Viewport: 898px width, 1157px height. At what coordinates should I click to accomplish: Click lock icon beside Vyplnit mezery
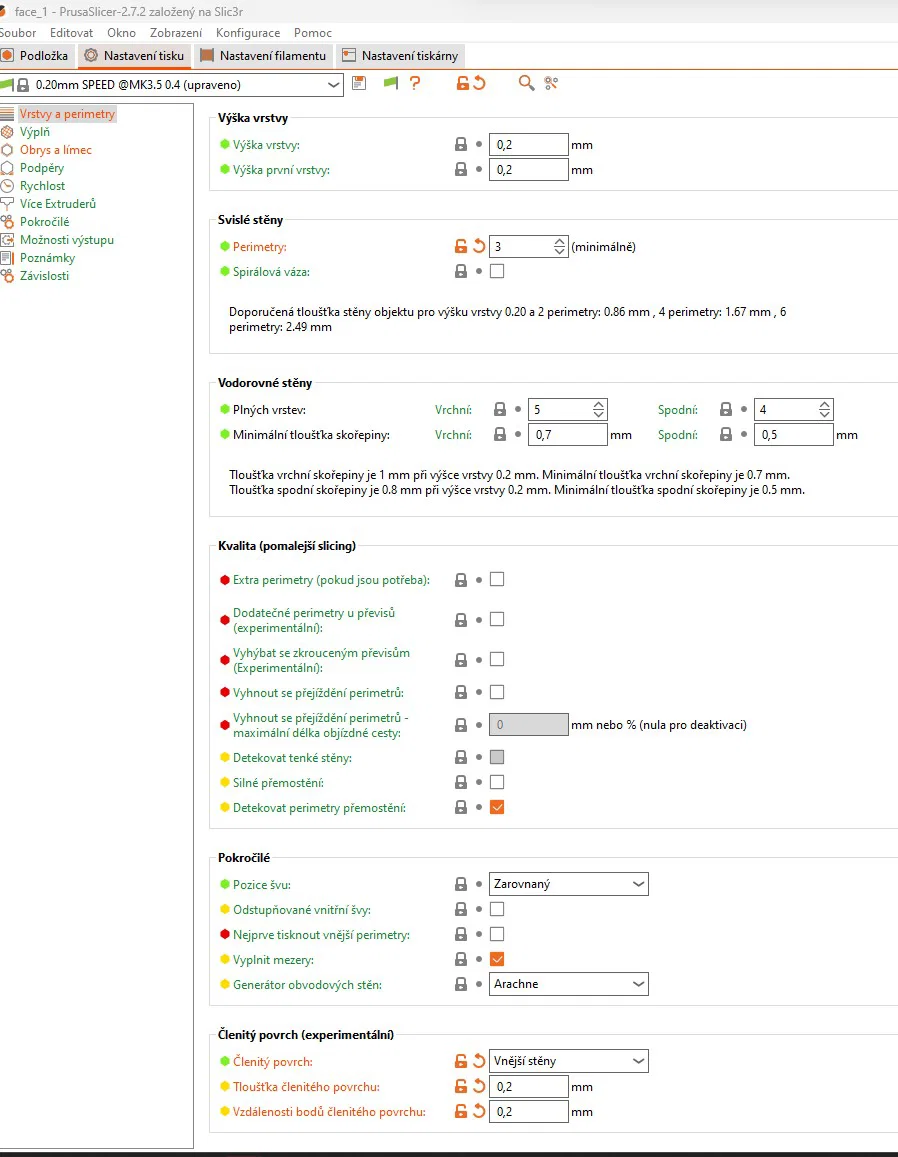[461, 960]
